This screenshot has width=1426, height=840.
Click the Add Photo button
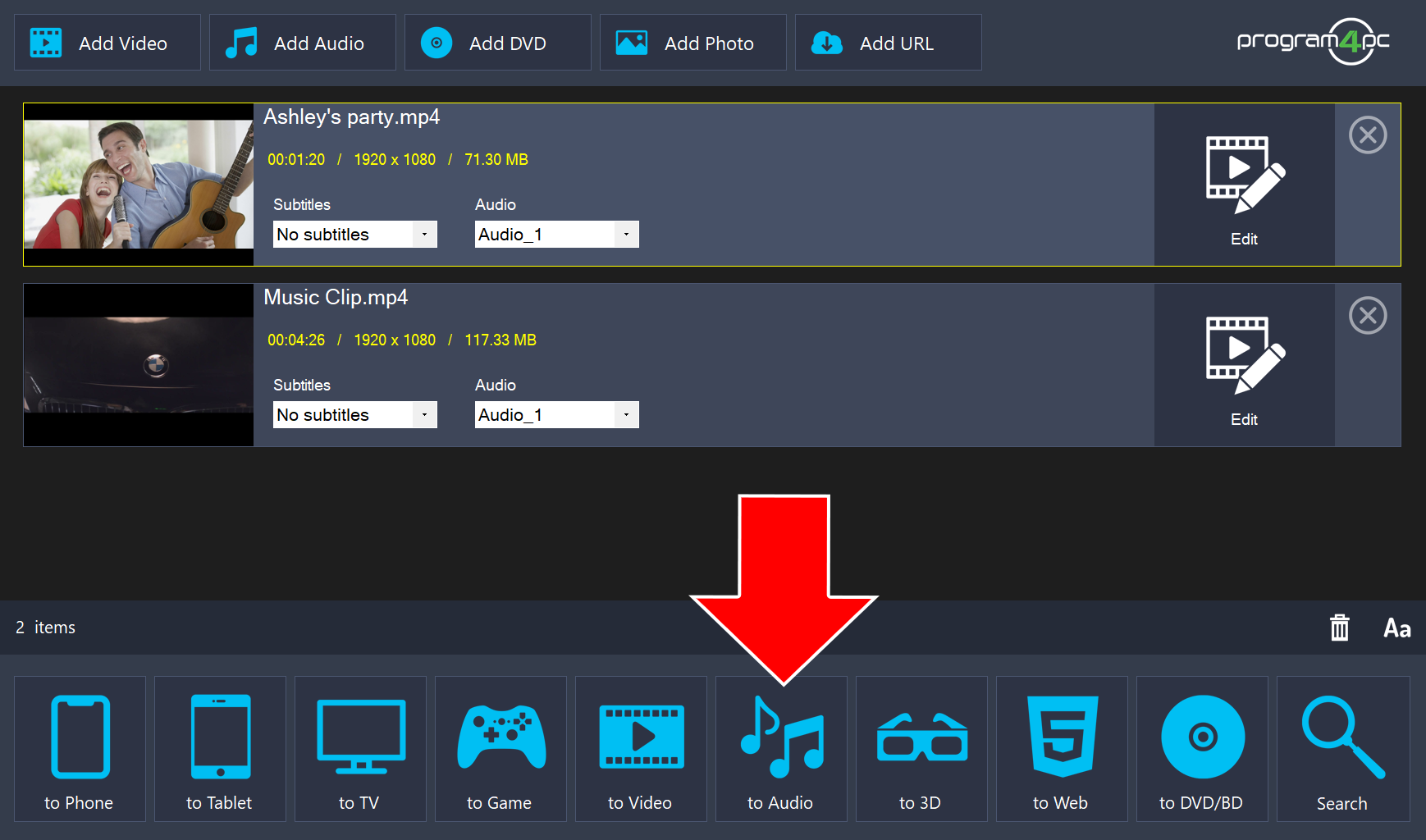point(693,43)
